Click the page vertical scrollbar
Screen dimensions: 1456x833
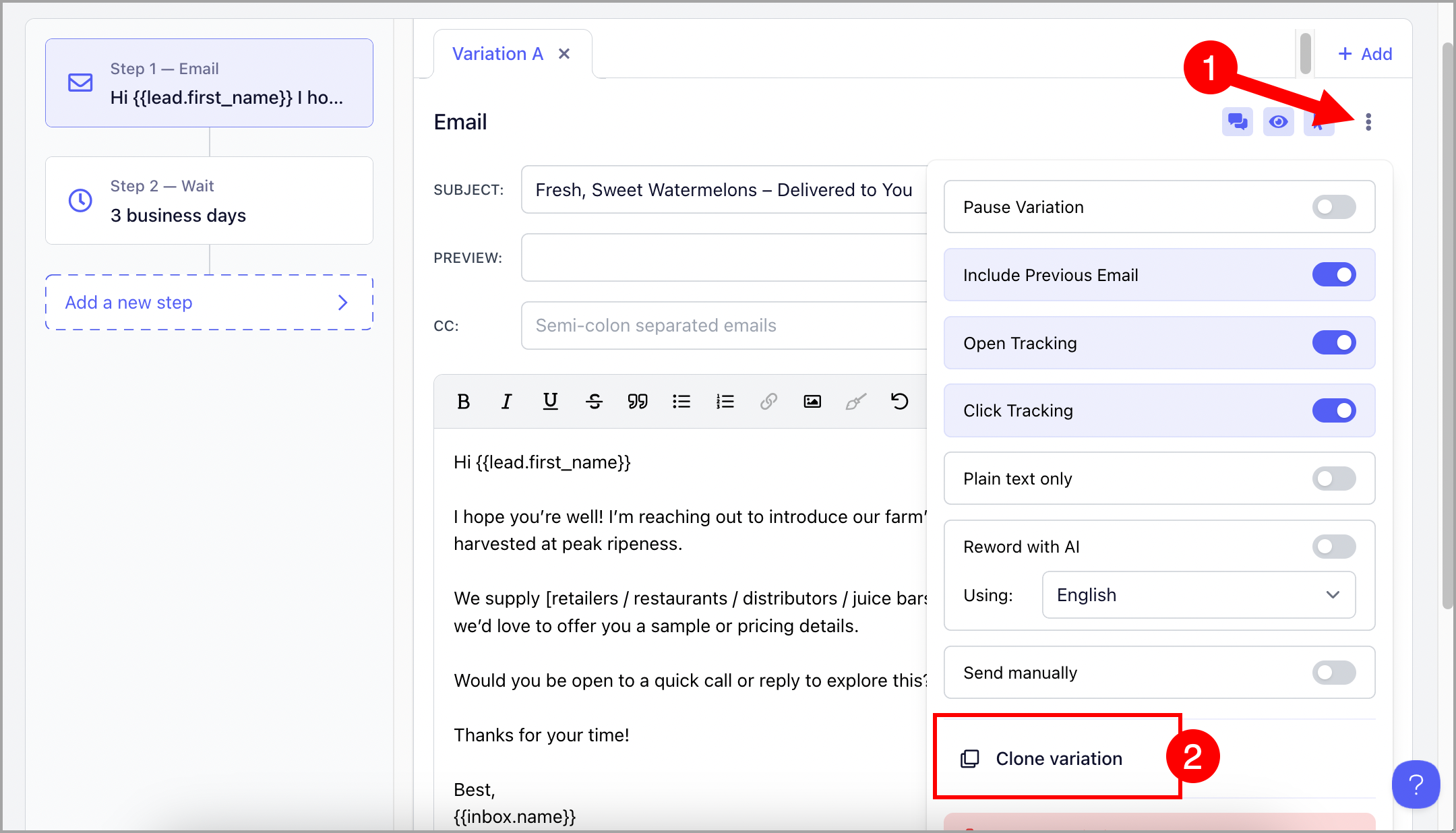[1447, 327]
